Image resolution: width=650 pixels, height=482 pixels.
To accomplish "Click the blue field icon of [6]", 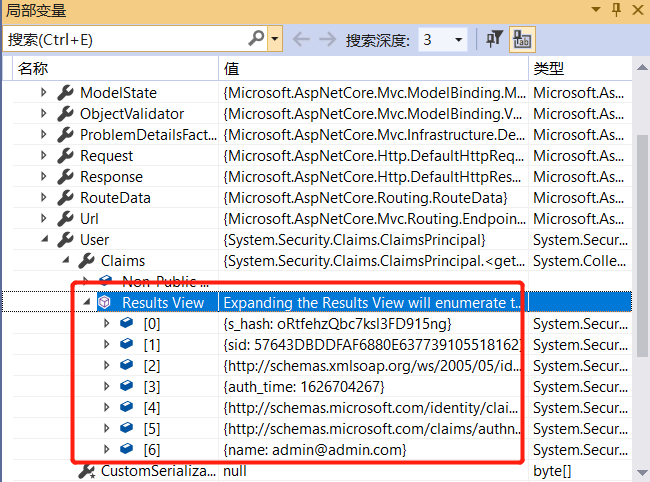I will (x=126, y=448).
